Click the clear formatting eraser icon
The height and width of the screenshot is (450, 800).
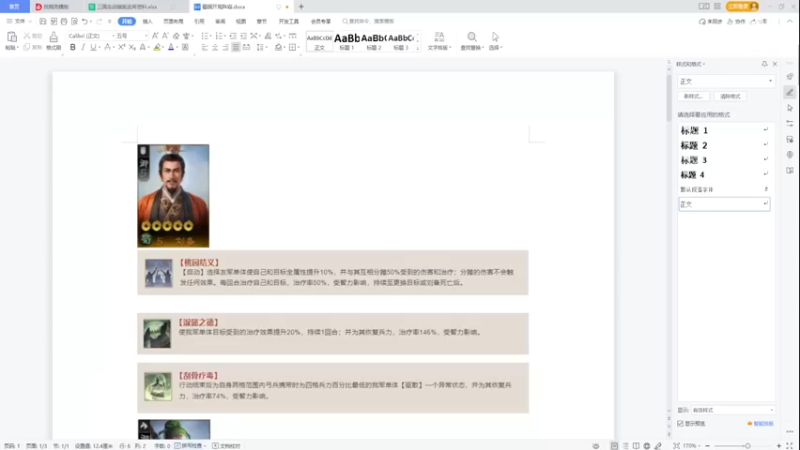(176, 36)
